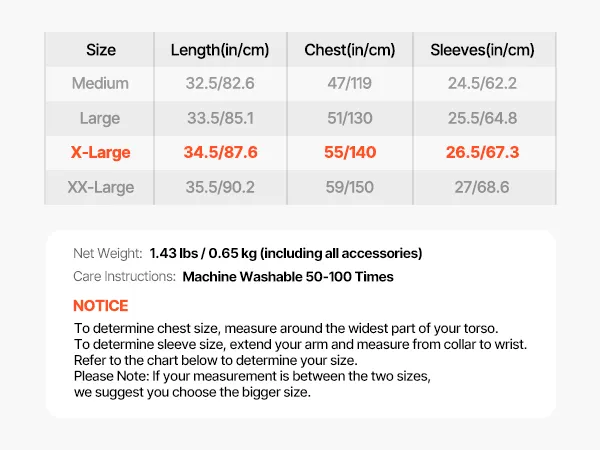600x450 pixels.
Task: Select the Large size row label
Action: tap(100, 118)
